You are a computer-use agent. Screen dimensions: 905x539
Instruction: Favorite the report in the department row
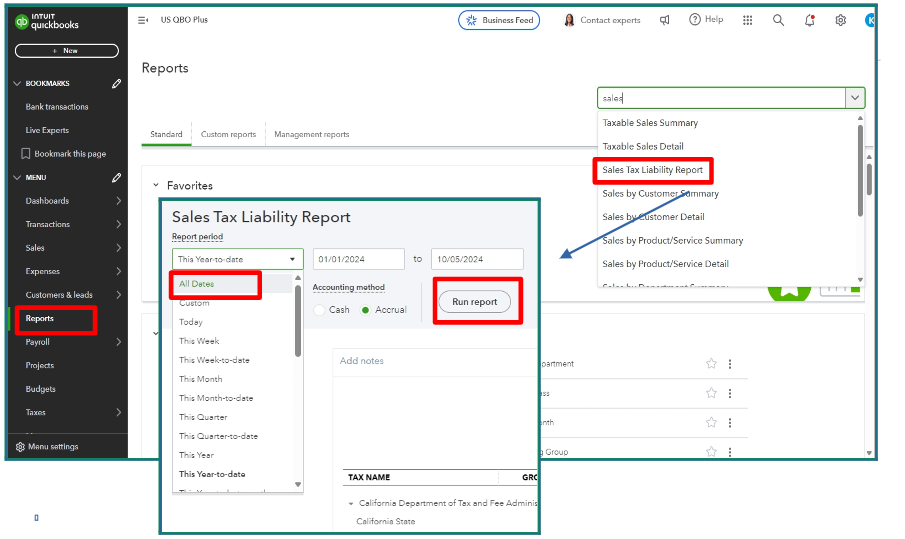(x=711, y=364)
